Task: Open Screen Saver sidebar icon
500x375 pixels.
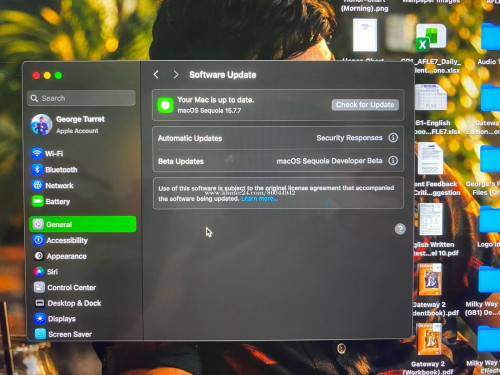Action: (40, 334)
